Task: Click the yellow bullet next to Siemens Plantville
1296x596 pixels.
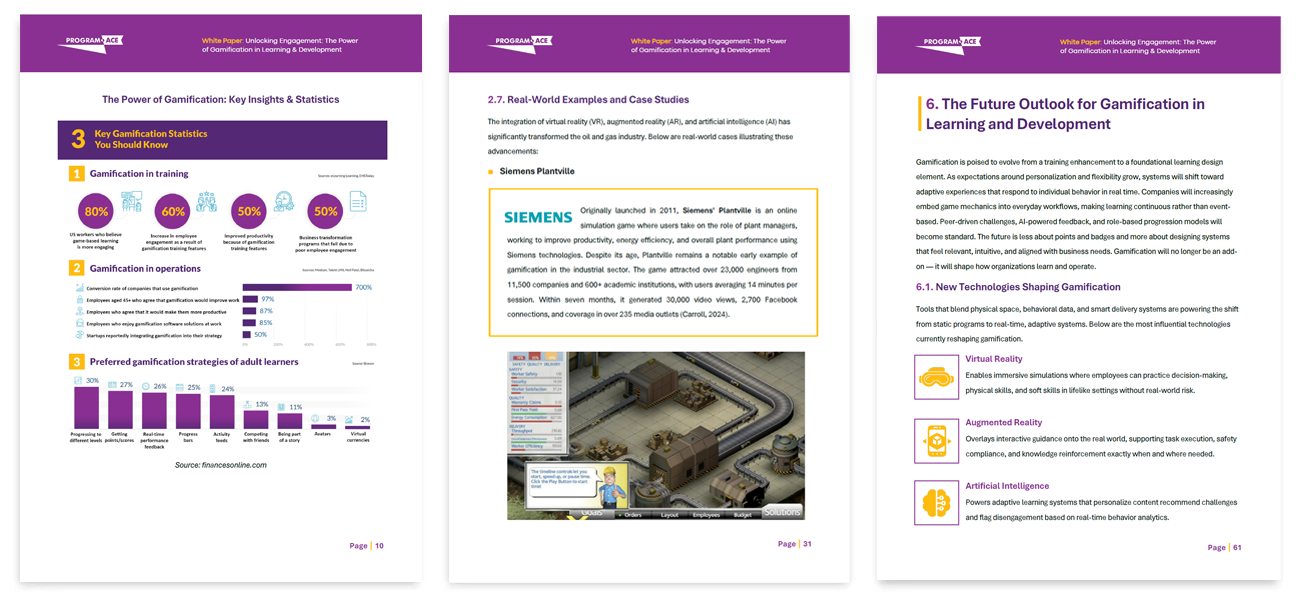Action: [490, 172]
